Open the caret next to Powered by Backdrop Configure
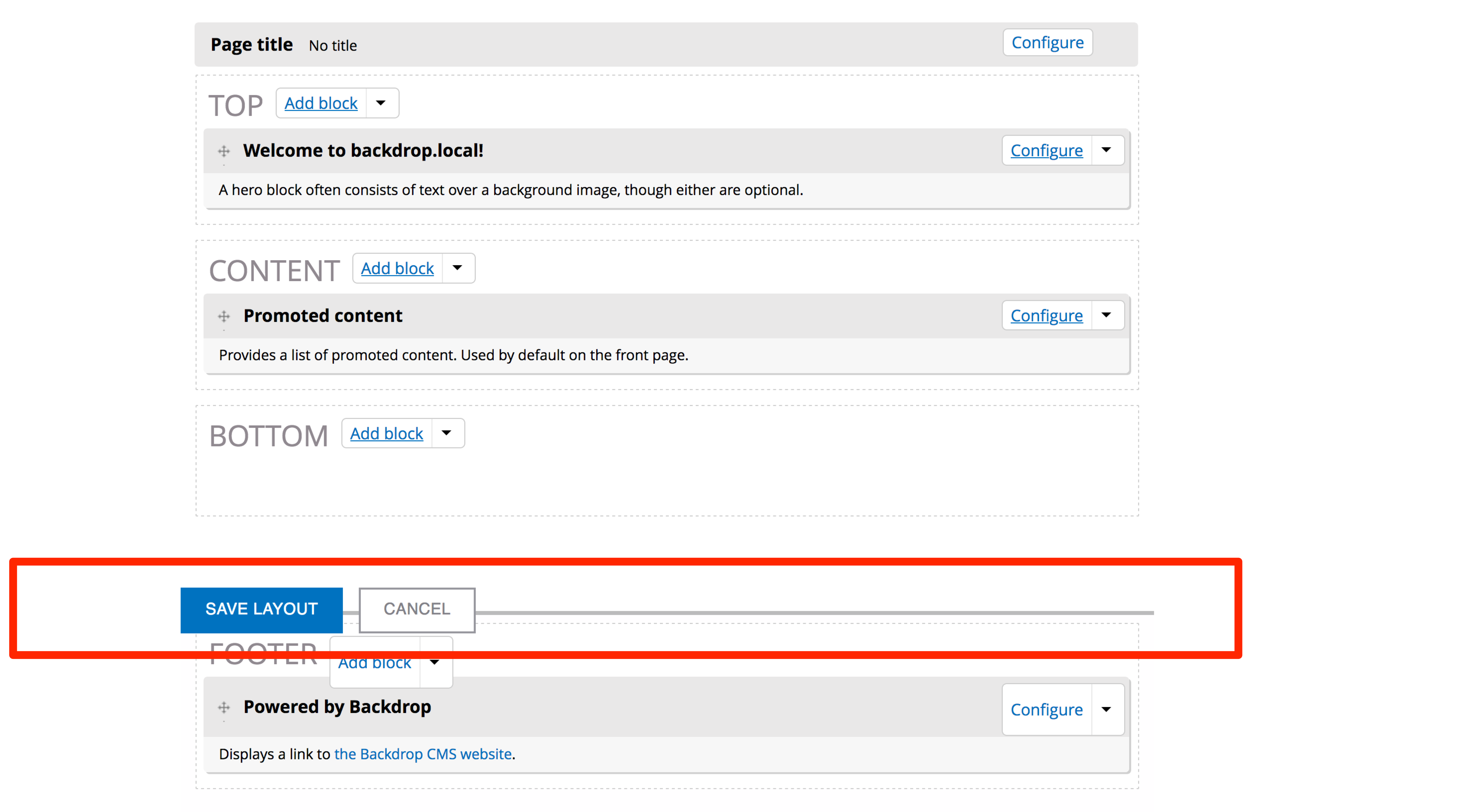1481x812 pixels. click(1107, 709)
